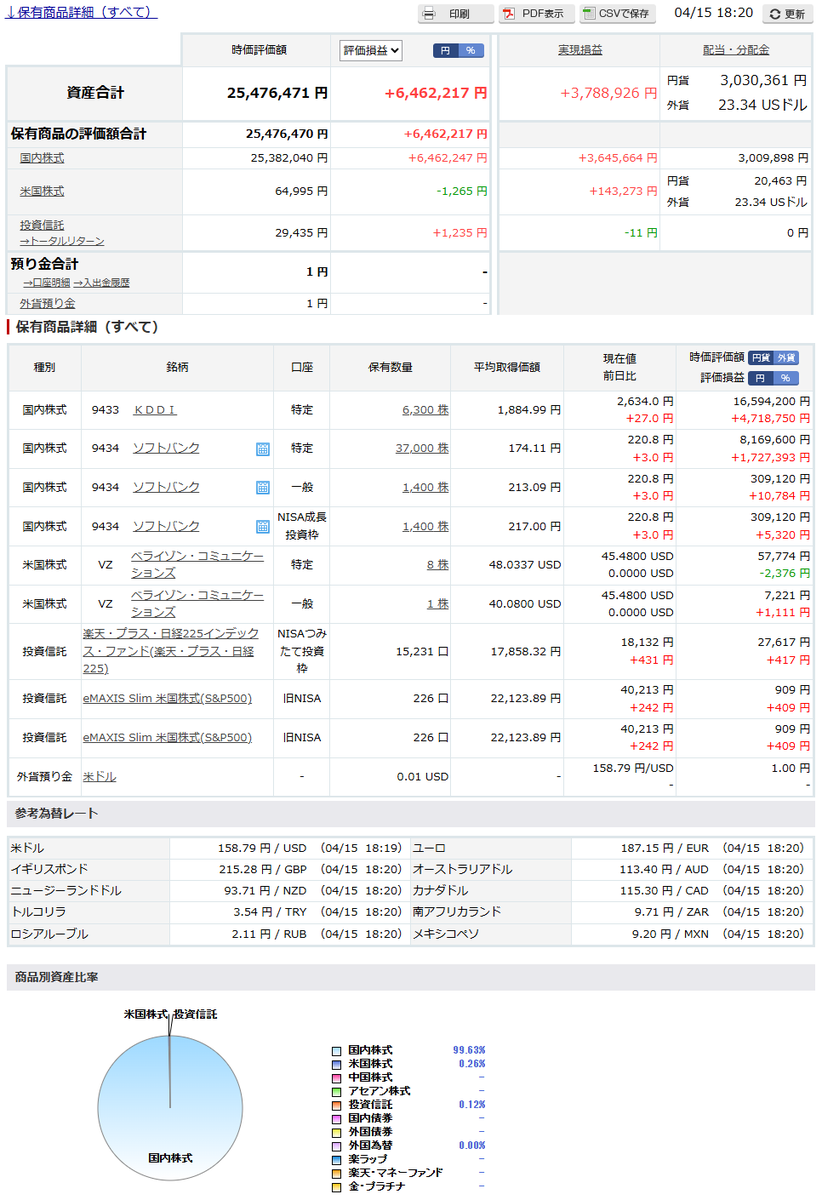The width and height of the screenshot is (822, 1200).
Task: Set table 評価損益 column to %
Action: [786, 378]
